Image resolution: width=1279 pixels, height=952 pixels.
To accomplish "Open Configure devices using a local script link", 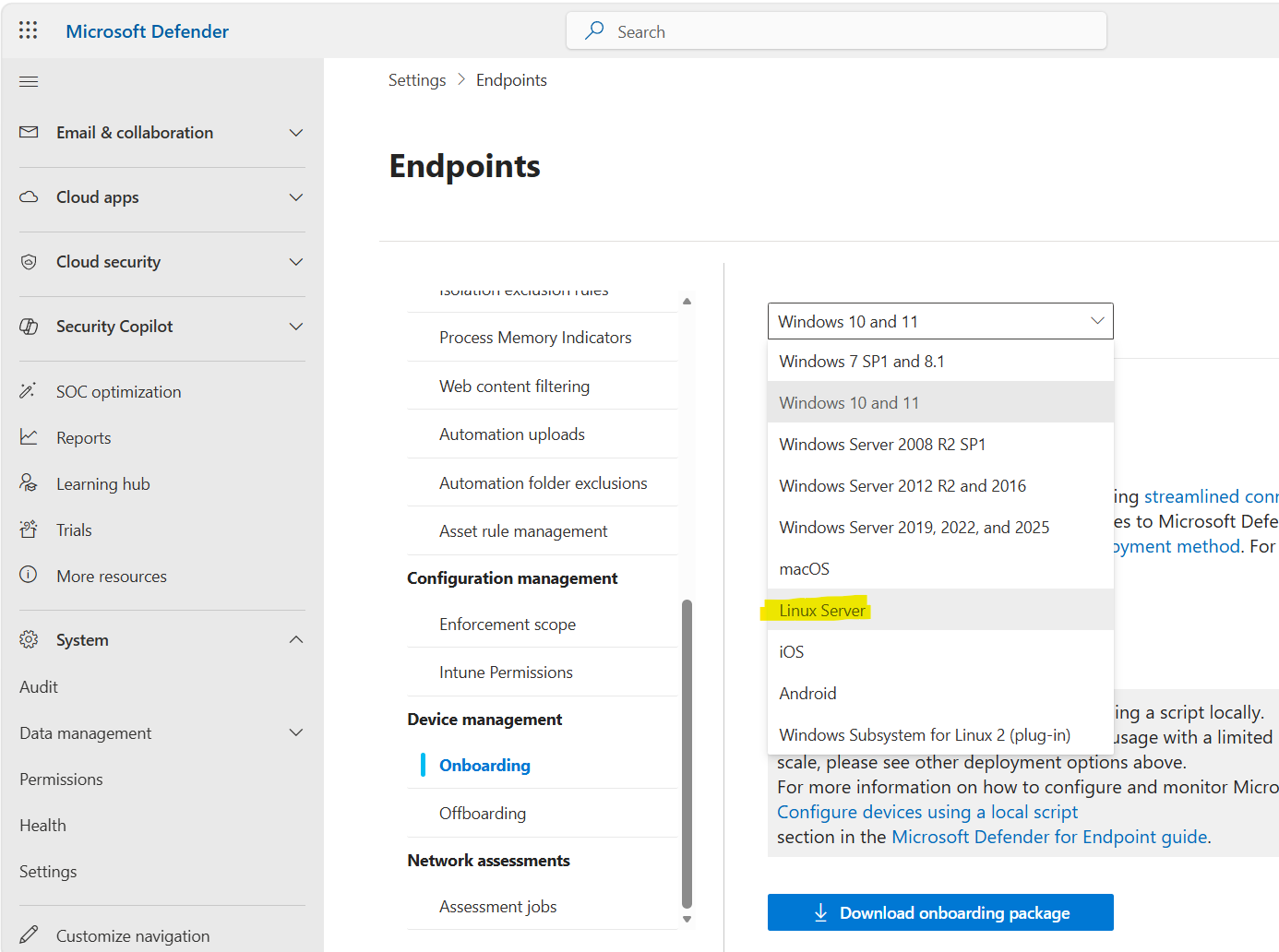I will click(927, 812).
